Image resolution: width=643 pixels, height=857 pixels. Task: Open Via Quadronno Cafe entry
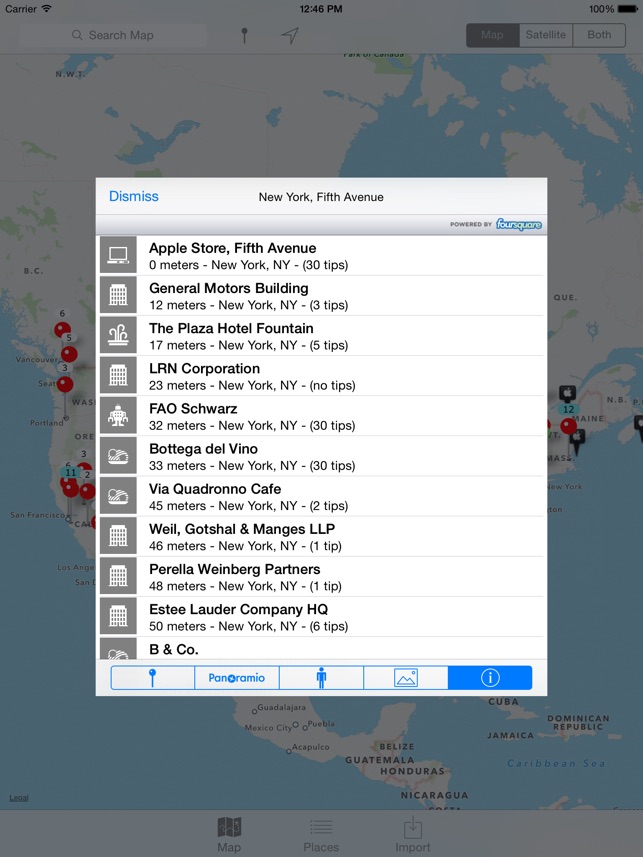tap(322, 496)
